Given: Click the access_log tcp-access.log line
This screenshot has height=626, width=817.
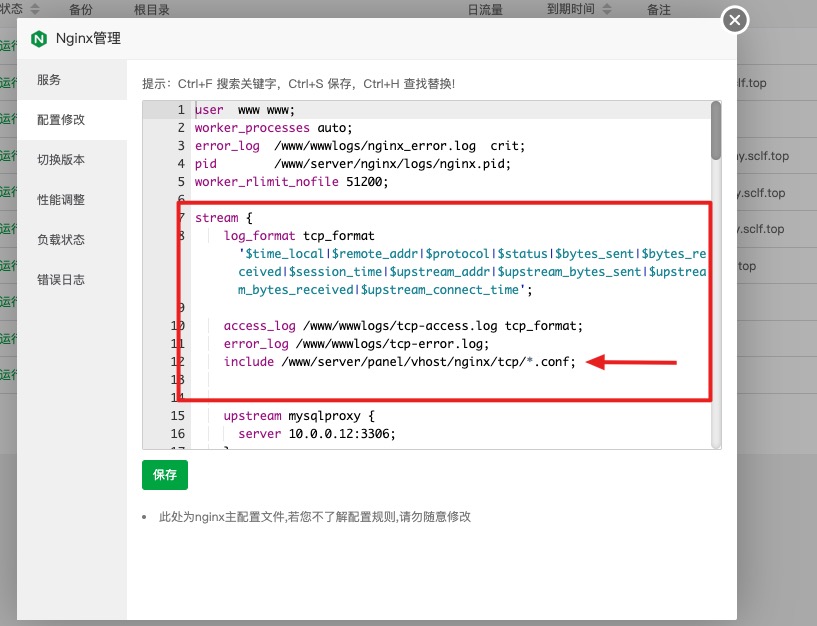Looking at the screenshot, I should click(x=403, y=326).
